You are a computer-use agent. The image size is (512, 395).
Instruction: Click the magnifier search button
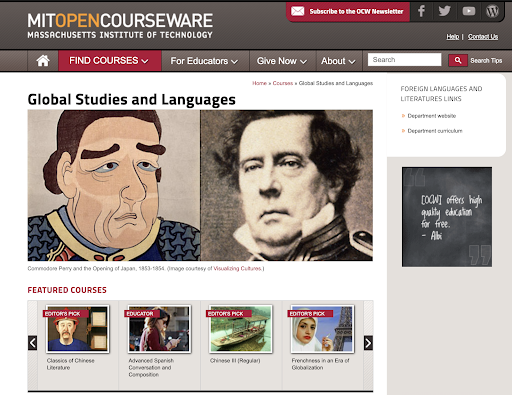click(x=458, y=60)
